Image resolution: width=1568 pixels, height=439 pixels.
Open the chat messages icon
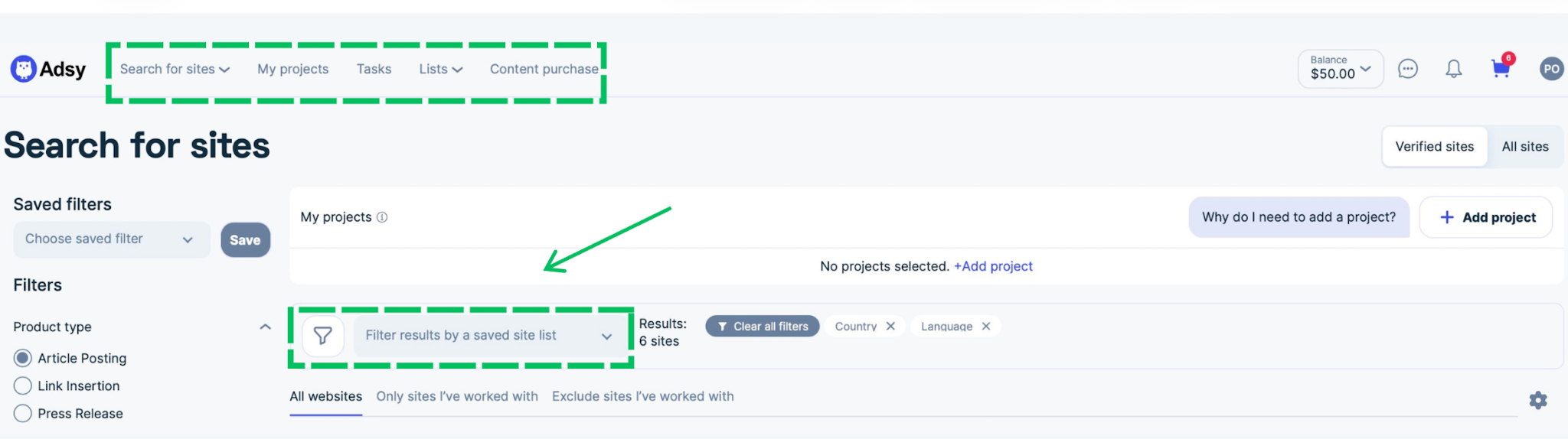point(1407,69)
